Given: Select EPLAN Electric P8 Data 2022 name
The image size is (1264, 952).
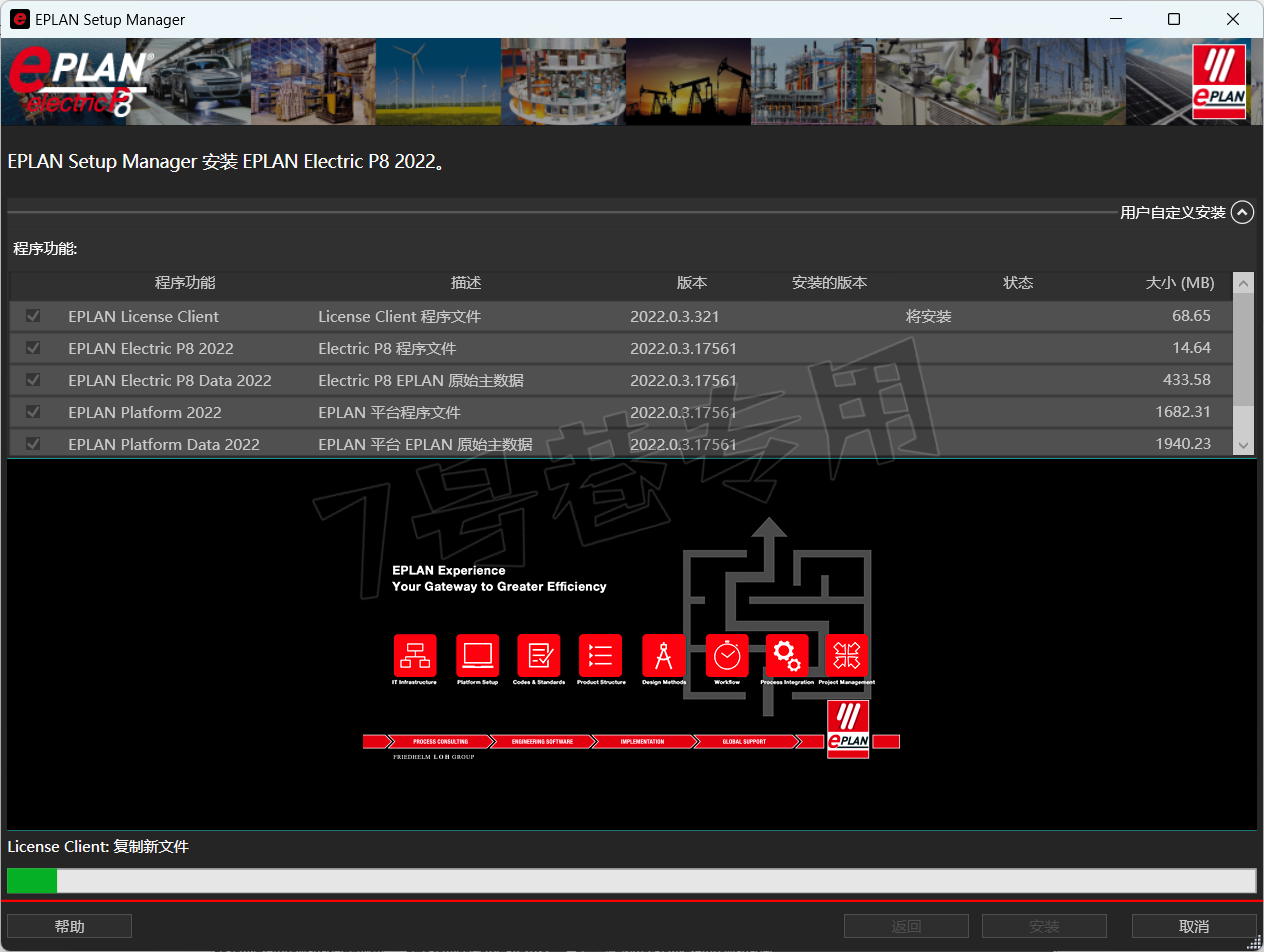Looking at the screenshot, I should coord(170,380).
